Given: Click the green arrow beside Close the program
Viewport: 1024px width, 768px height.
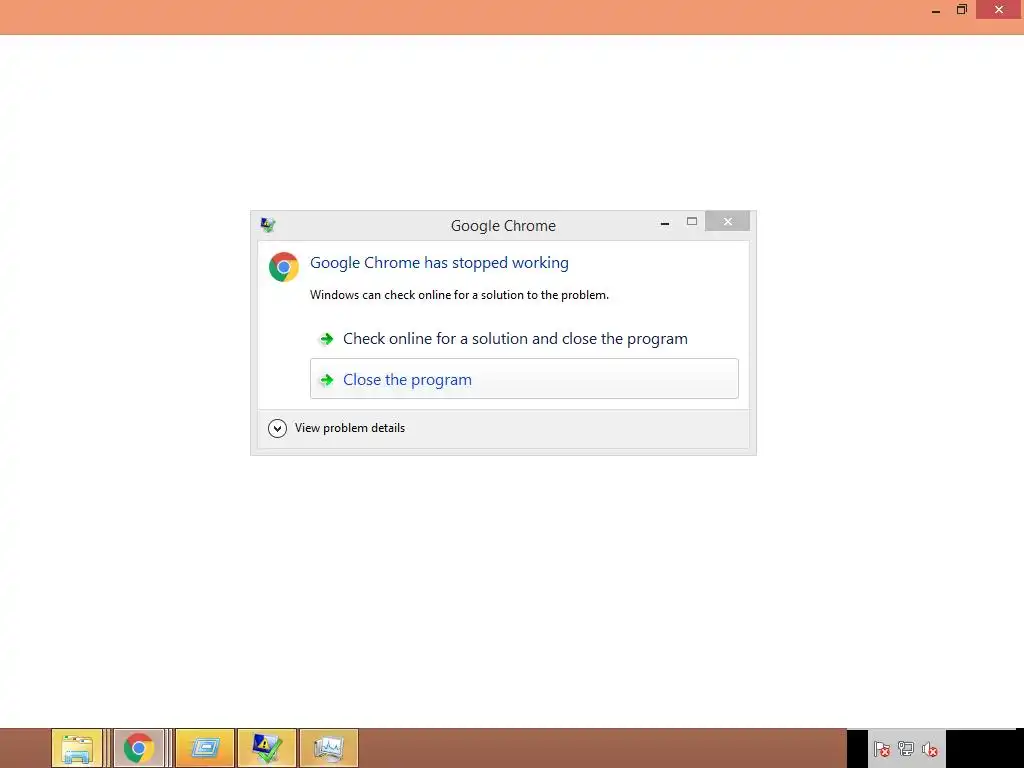Looking at the screenshot, I should (x=326, y=379).
